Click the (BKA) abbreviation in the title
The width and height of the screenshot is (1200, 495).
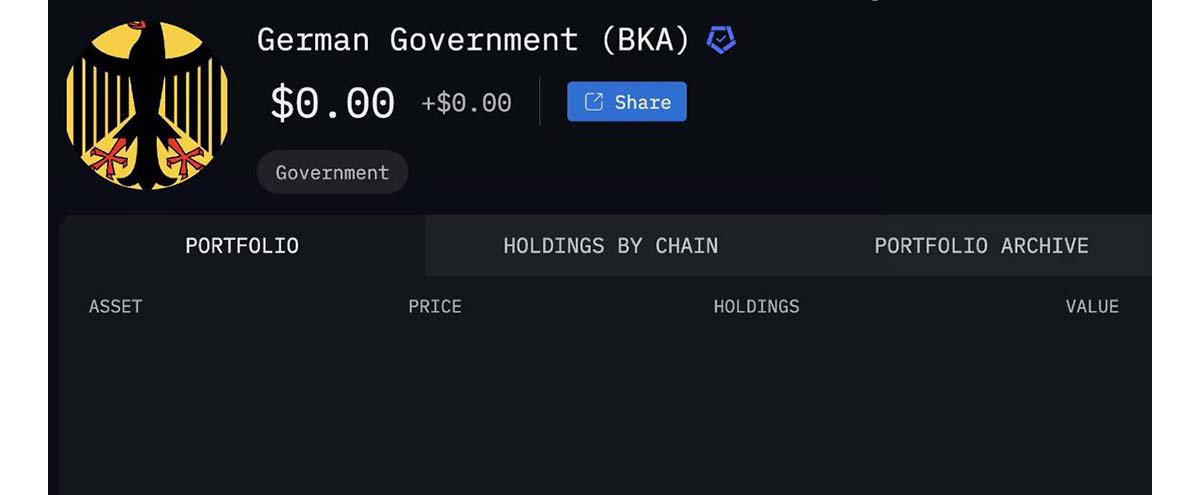tap(646, 40)
